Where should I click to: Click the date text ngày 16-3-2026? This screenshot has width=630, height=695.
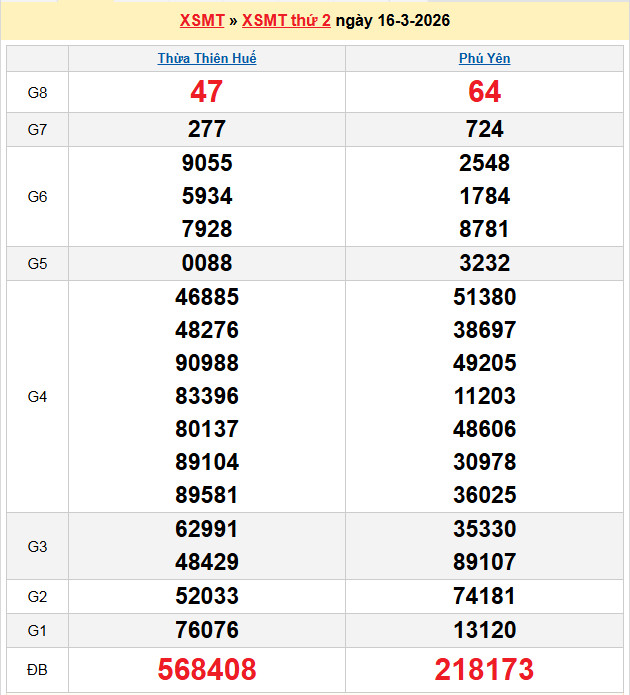point(392,20)
